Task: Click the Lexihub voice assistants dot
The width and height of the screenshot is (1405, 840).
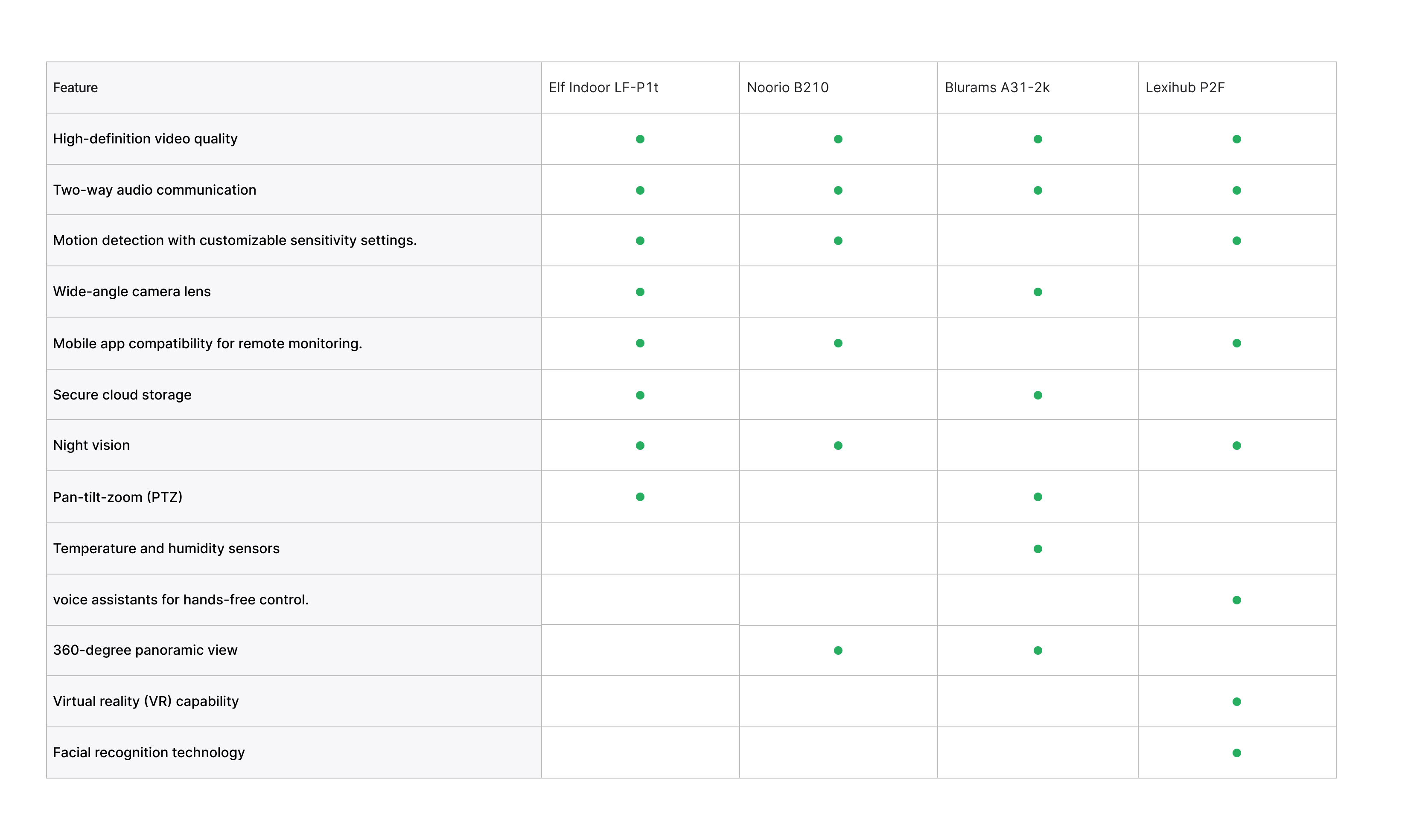Action: pos(1236,600)
